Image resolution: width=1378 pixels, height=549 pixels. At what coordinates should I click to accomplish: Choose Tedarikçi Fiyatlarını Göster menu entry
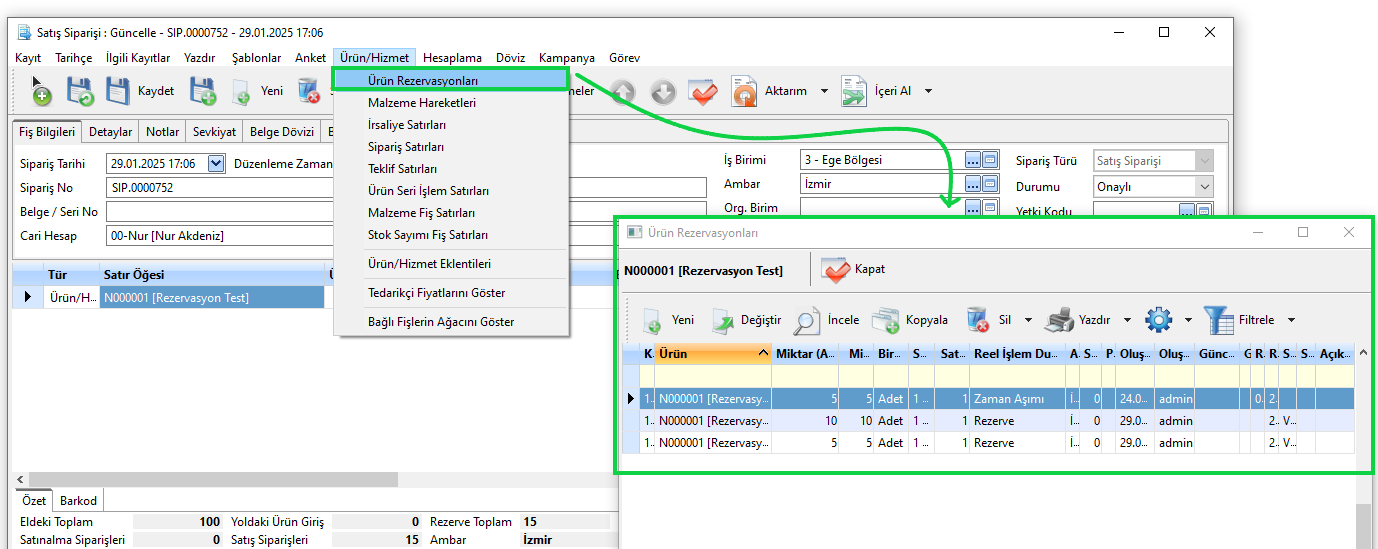click(x=436, y=293)
